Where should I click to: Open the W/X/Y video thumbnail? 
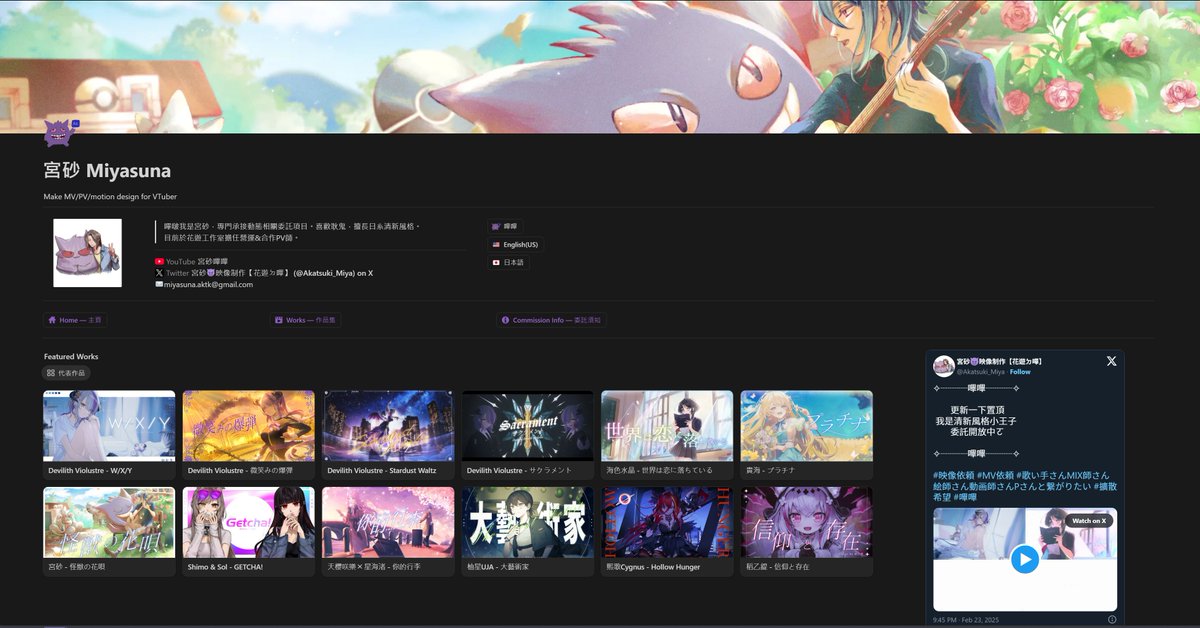tap(109, 426)
